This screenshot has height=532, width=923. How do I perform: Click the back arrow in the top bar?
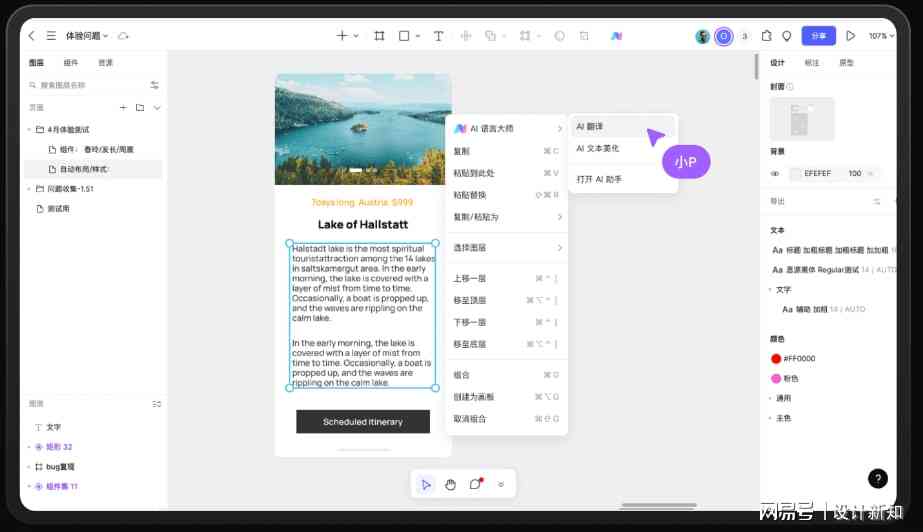[x=31, y=36]
